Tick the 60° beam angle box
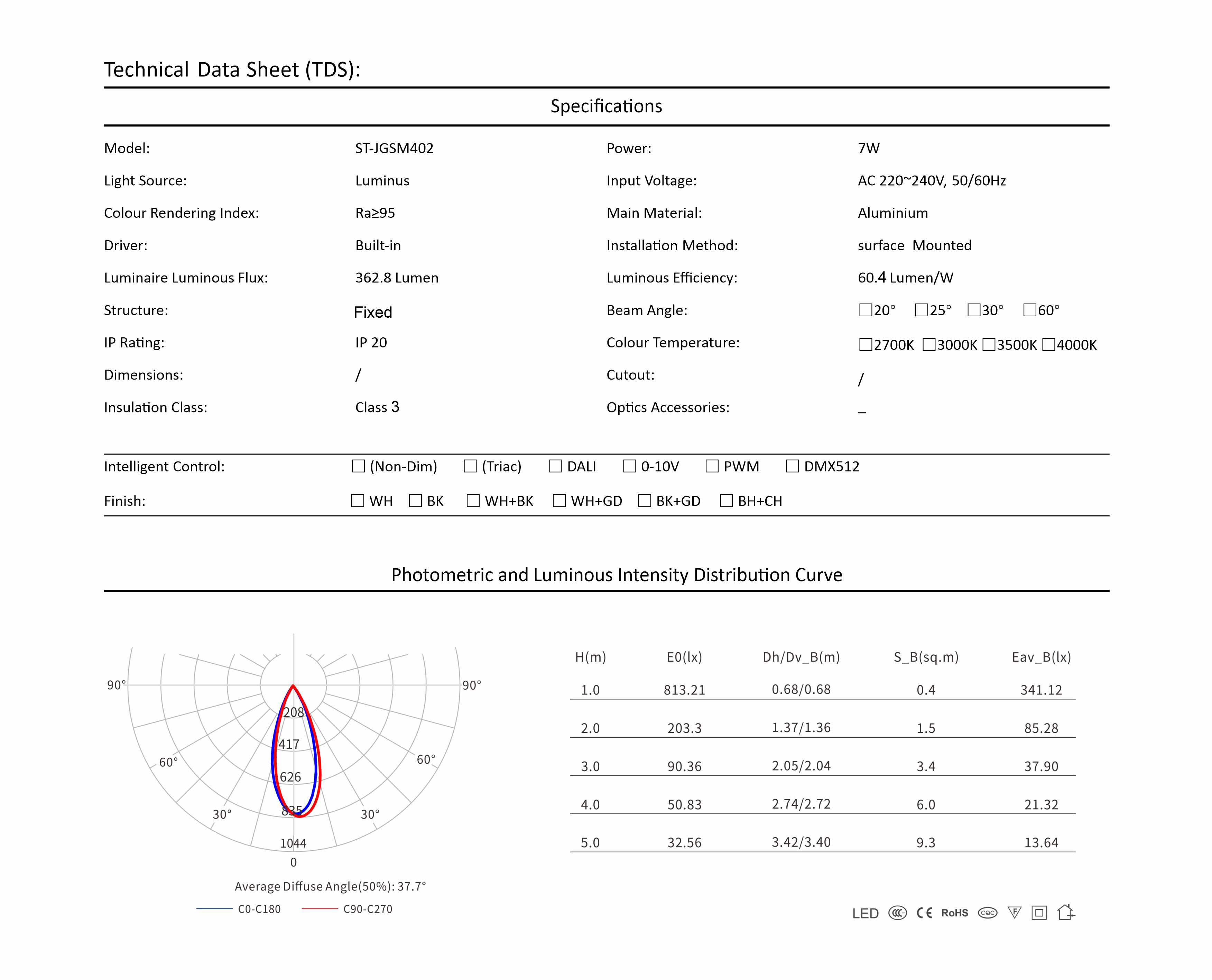 1029,310
